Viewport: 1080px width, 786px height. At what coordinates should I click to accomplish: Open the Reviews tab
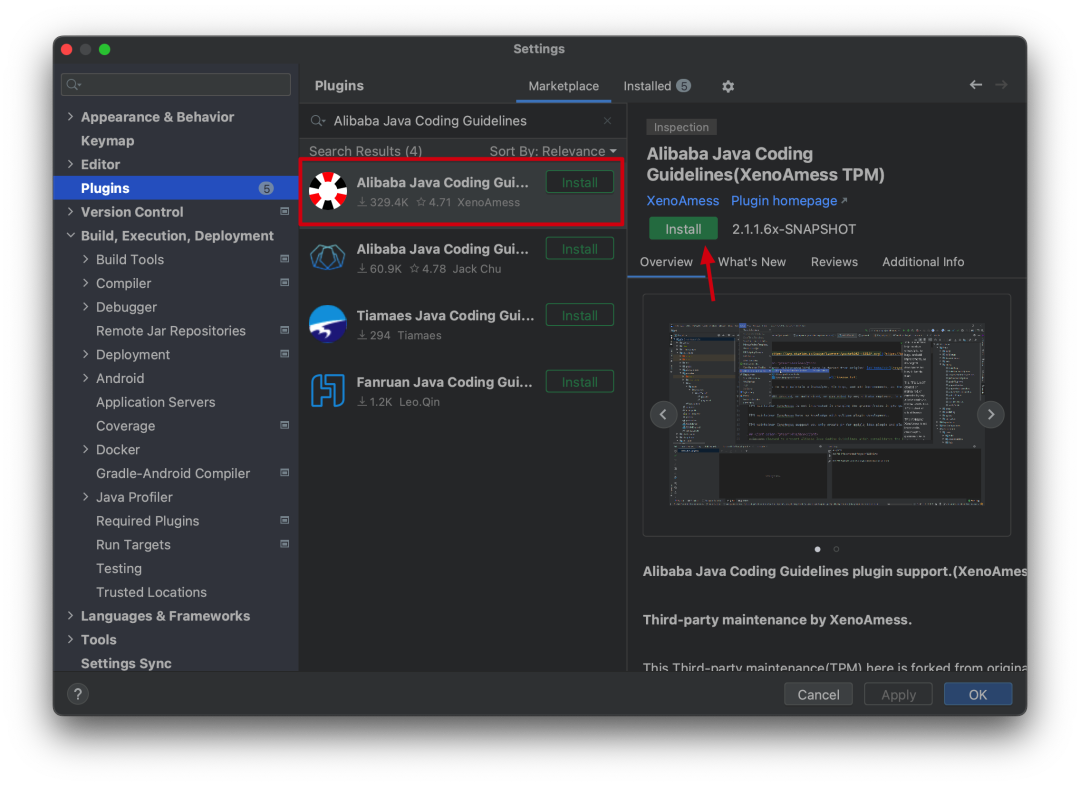834,262
